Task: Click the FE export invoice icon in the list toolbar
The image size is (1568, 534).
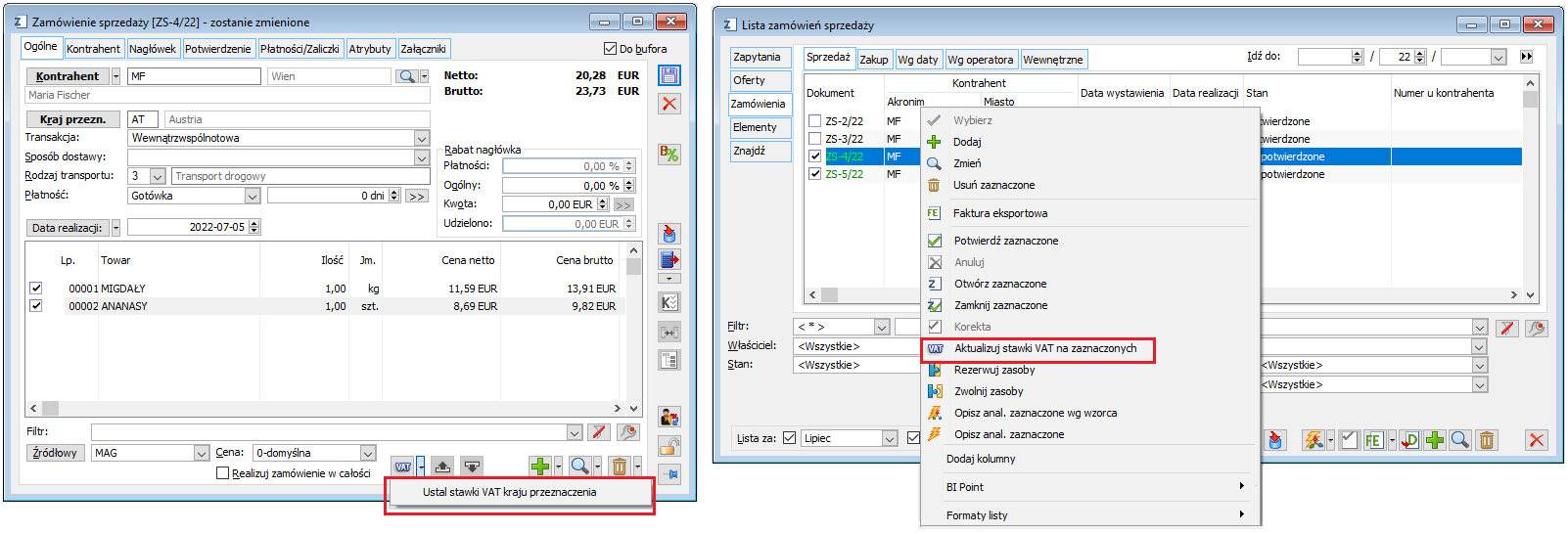Action: (x=1373, y=440)
